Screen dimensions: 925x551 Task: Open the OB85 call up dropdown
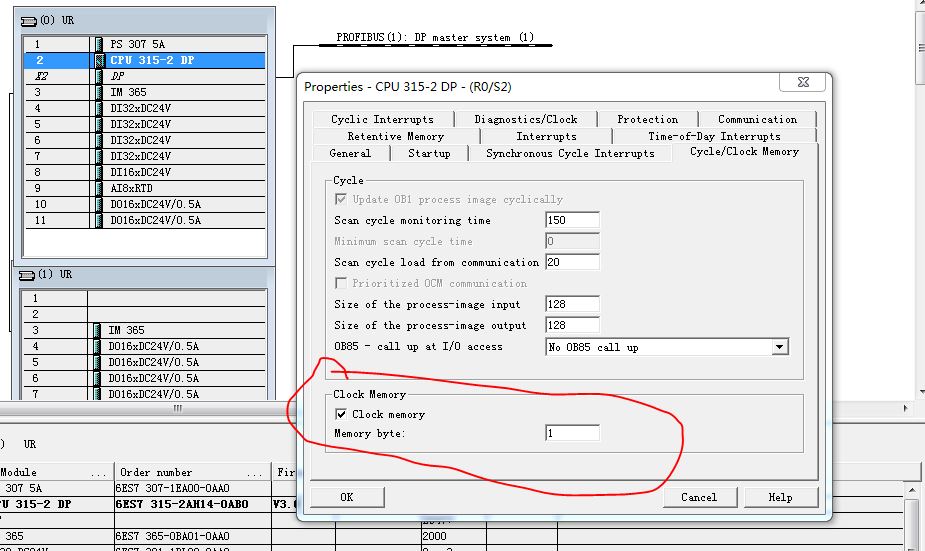click(x=779, y=347)
